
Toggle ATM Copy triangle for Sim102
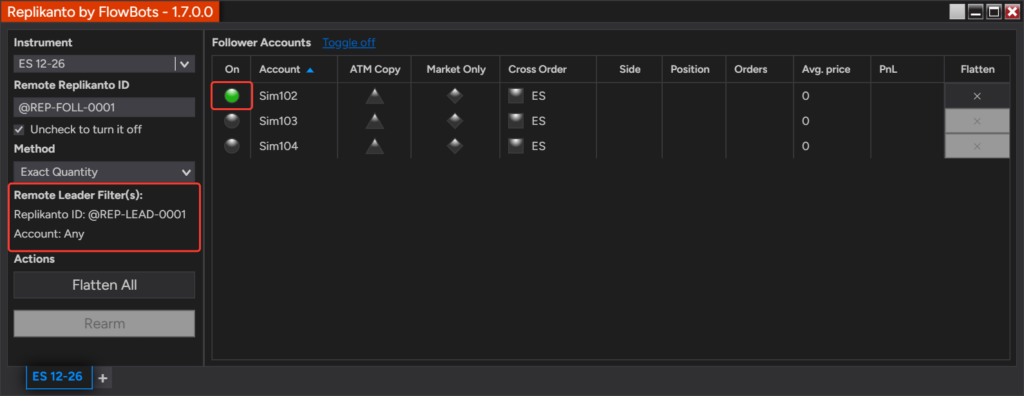coord(374,96)
